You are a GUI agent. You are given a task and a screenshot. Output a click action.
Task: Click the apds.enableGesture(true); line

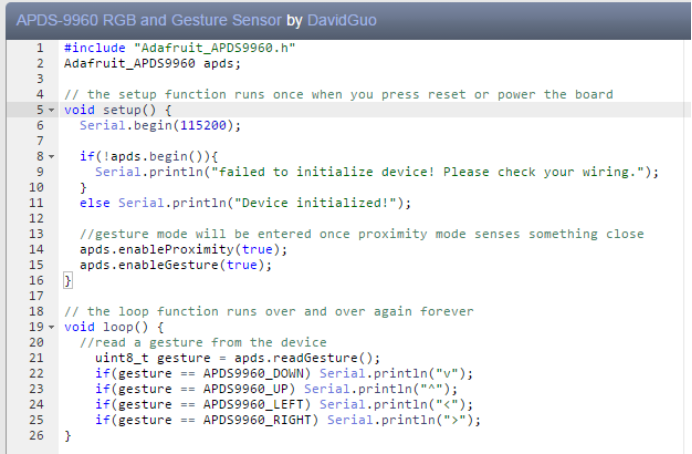(176, 265)
